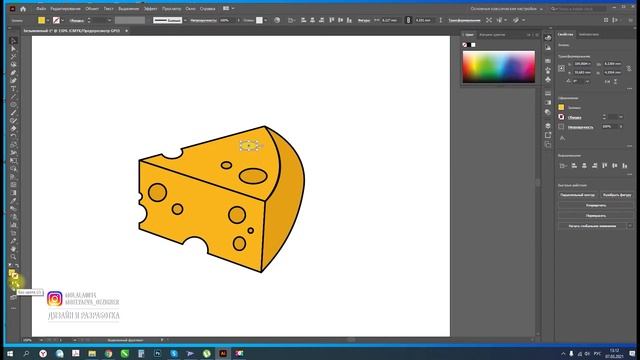The width and height of the screenshot is (640, 360).
Task: Open the stroke weight dropdown in control bar
Action: click(109, 20)
